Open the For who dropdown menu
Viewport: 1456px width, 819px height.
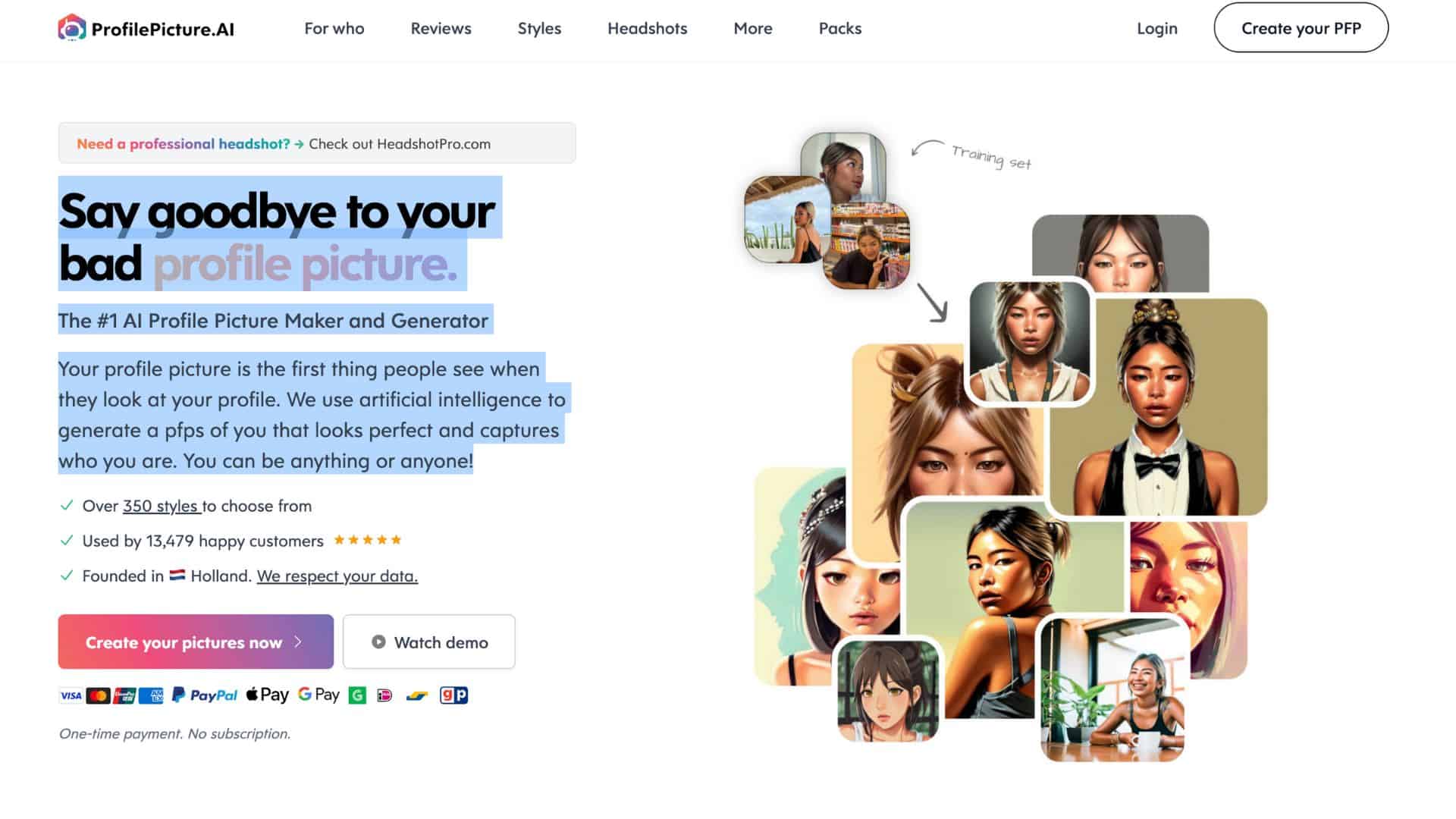point(334,27)
